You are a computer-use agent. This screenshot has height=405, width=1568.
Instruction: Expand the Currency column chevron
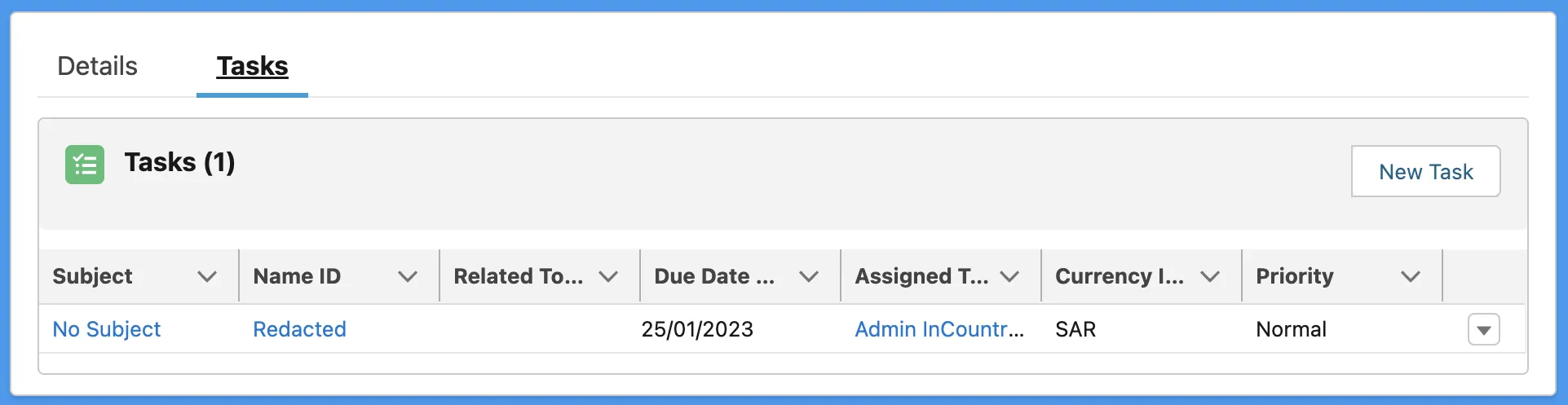point(1210,277)
